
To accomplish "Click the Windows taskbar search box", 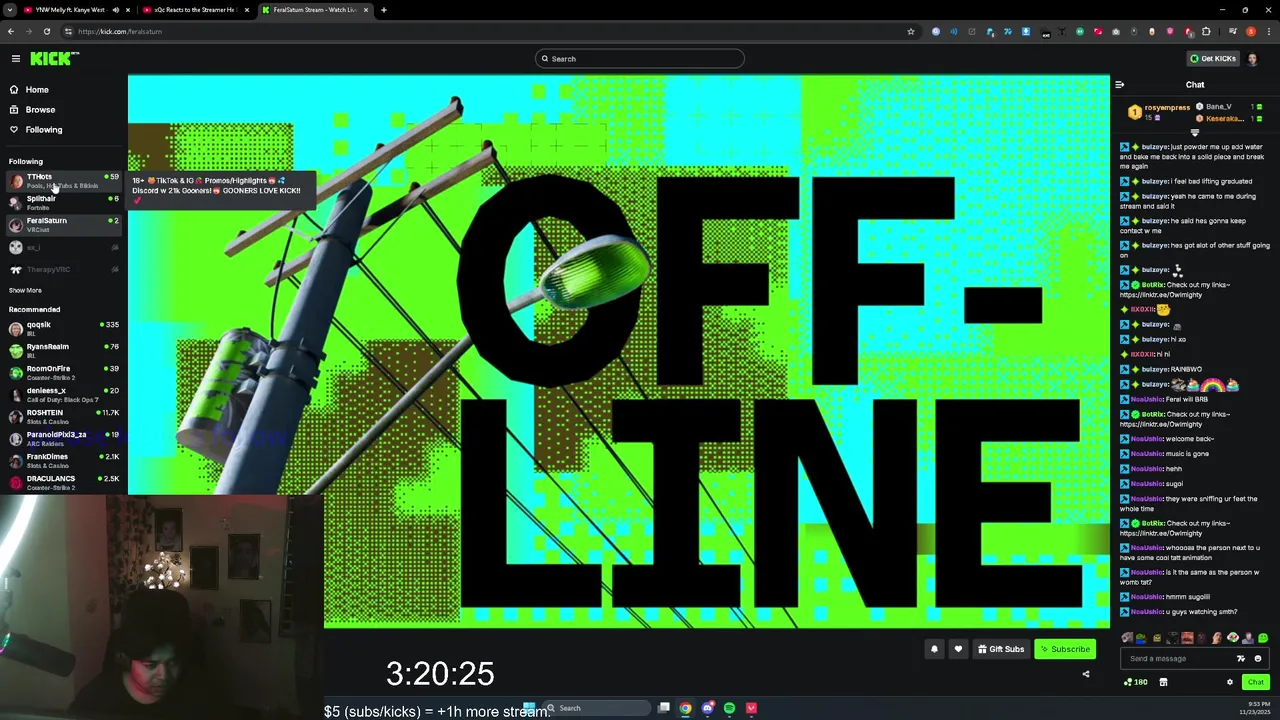I will [596, 708].
